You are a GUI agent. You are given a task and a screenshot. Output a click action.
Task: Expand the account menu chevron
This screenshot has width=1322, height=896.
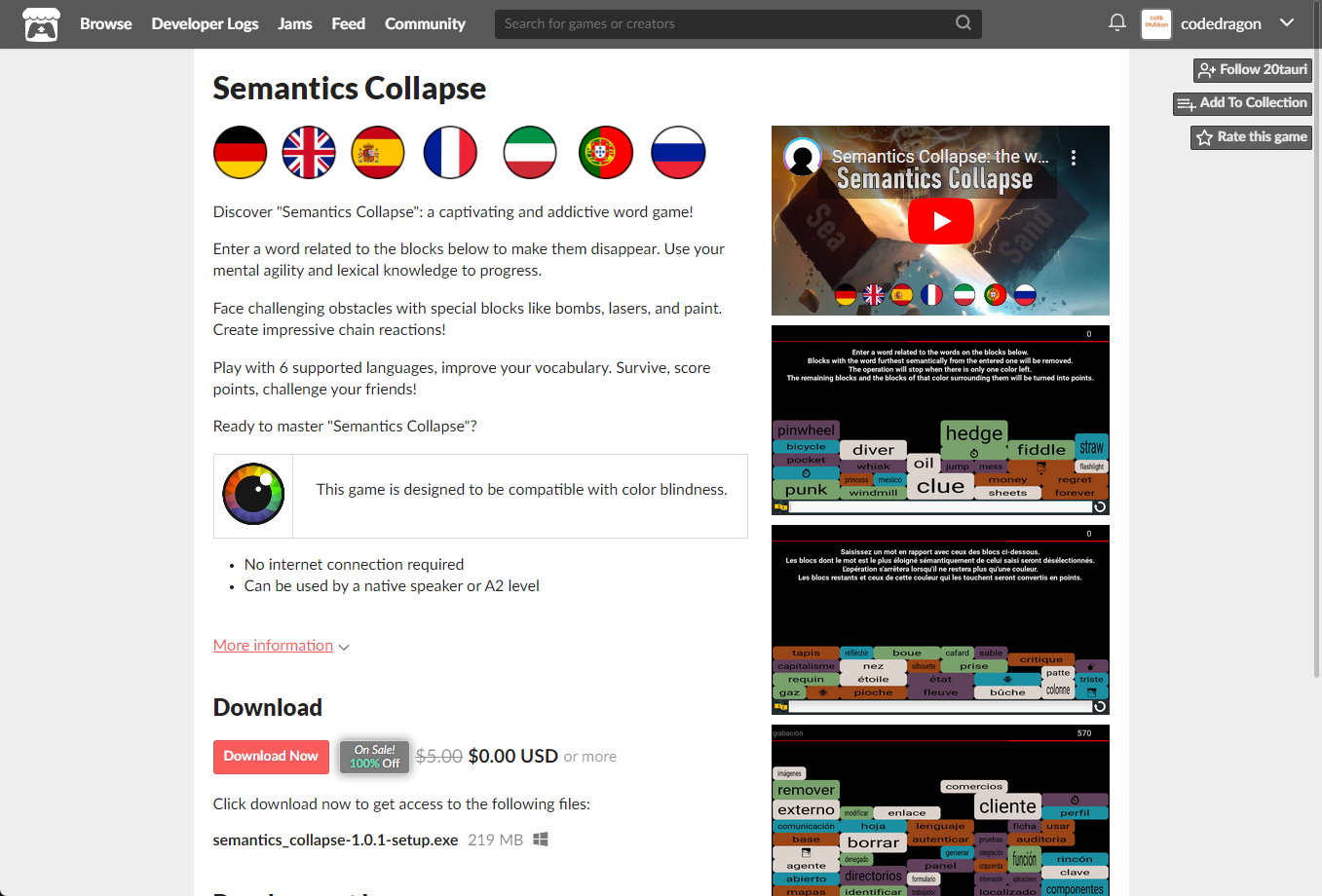1287,22
